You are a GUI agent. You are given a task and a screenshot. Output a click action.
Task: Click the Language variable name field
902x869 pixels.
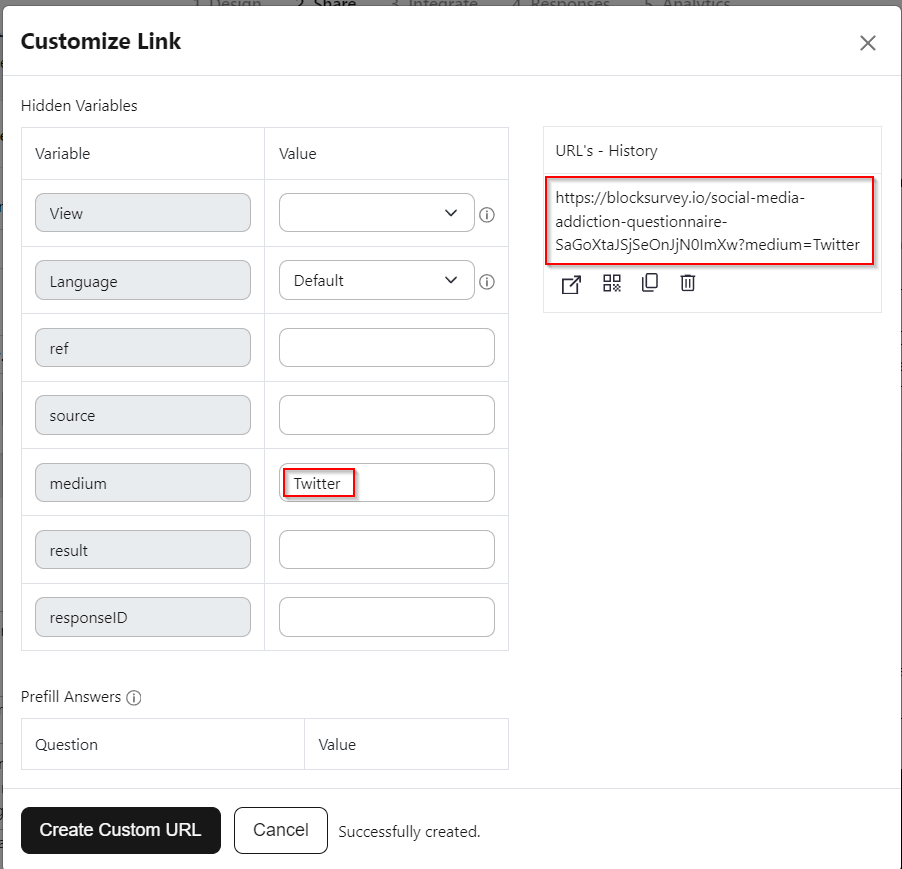[x=143, y=280]
